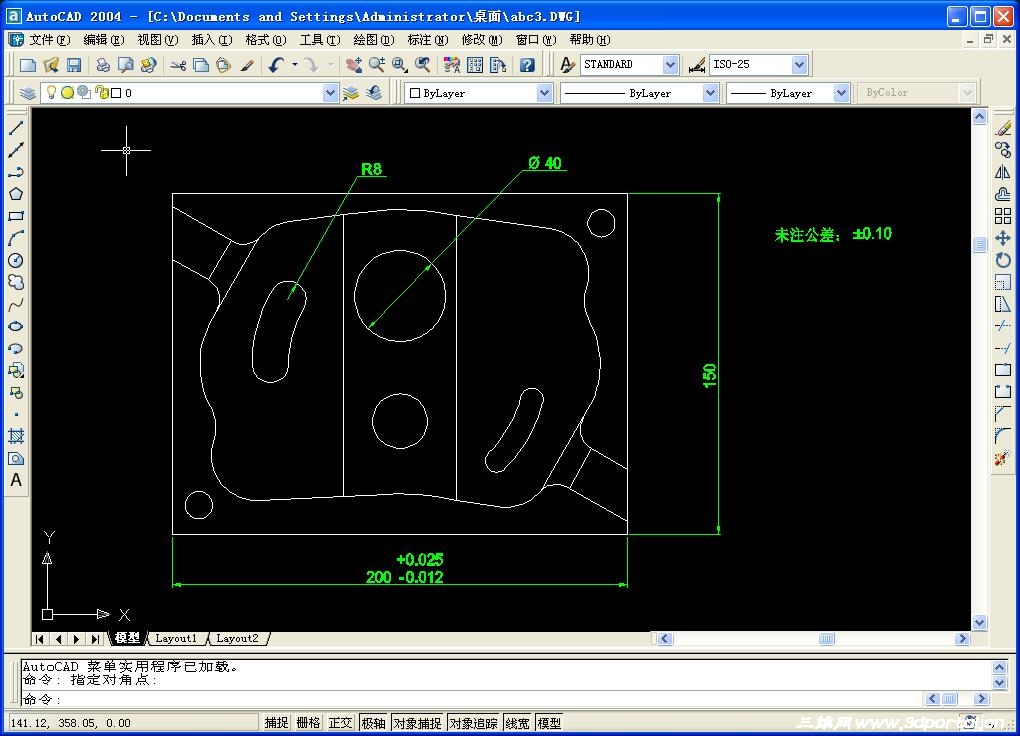Image resolution: width=1020 pixels, height=736 pixels.
Task: Activate the Mirror tool
Action: click(1003, 172)
